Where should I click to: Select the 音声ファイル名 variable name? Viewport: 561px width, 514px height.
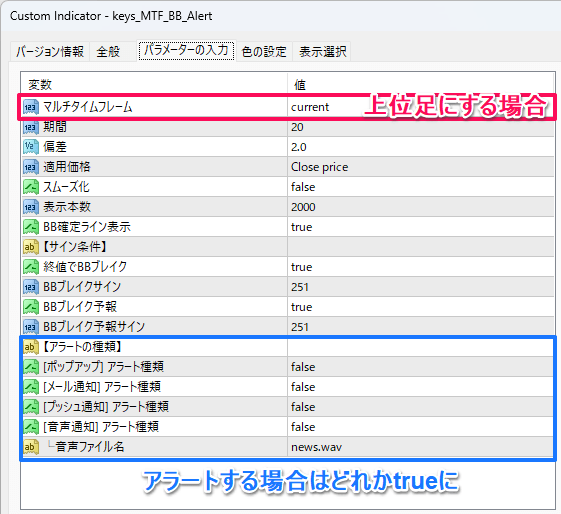coord(90,447)
